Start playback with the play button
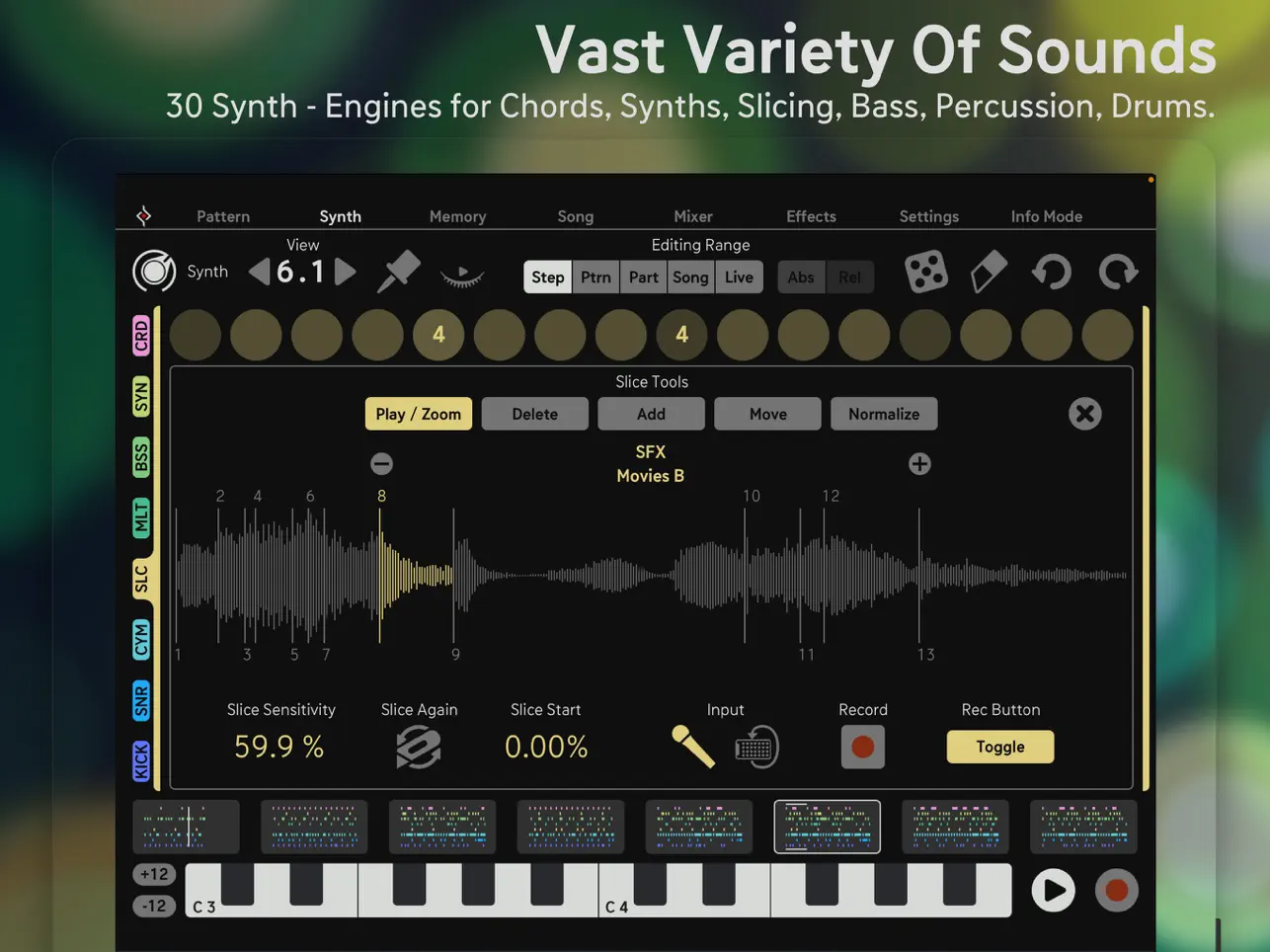Screen dimensions: 1270x952 coord(1053,891)
